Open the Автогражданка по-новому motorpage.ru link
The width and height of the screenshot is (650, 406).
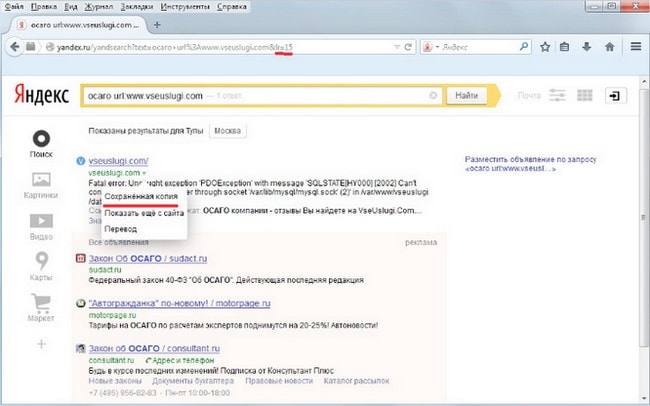pyautogui.click(x=179, y=303)
